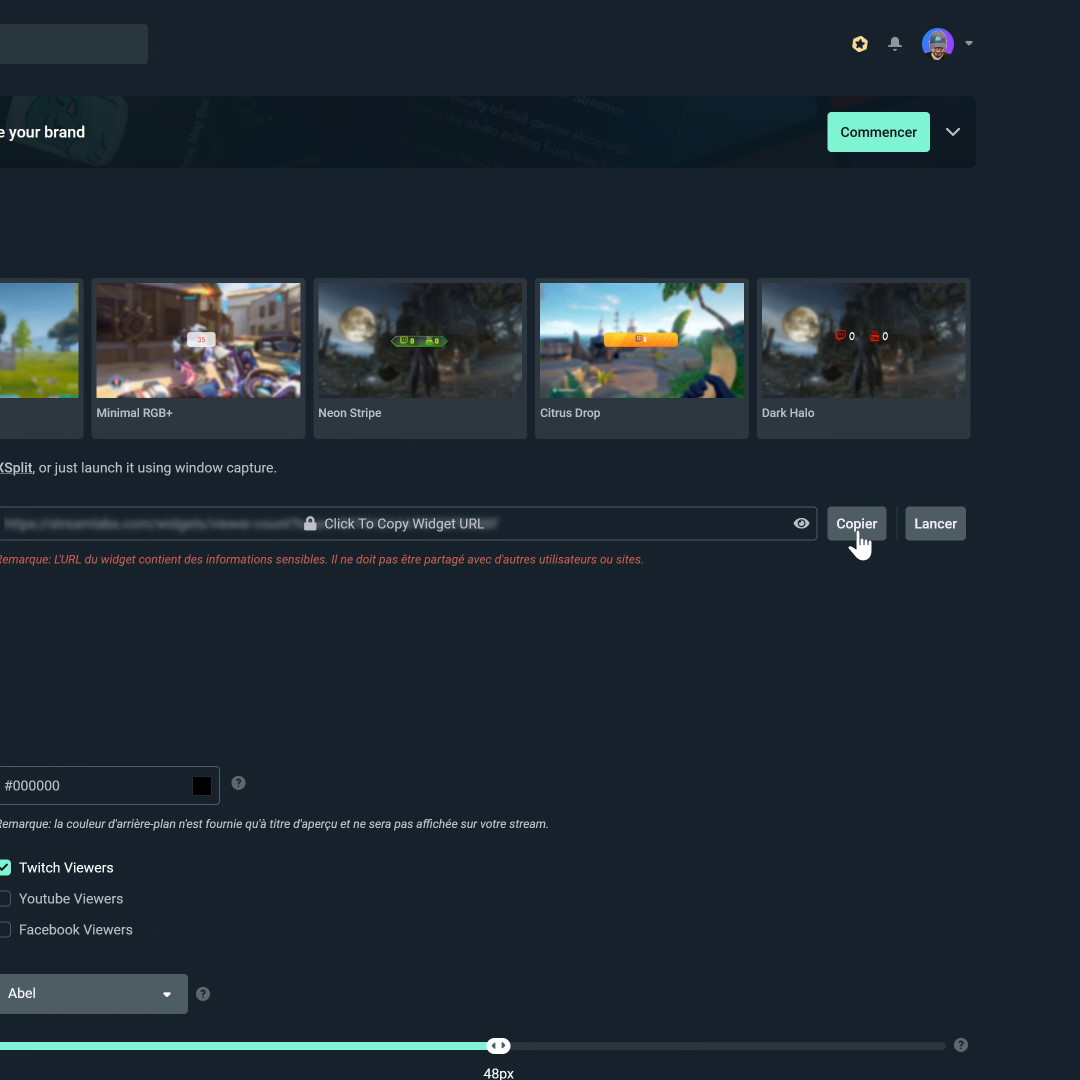
Task: Click the user profile avatar
Action: 937,44
